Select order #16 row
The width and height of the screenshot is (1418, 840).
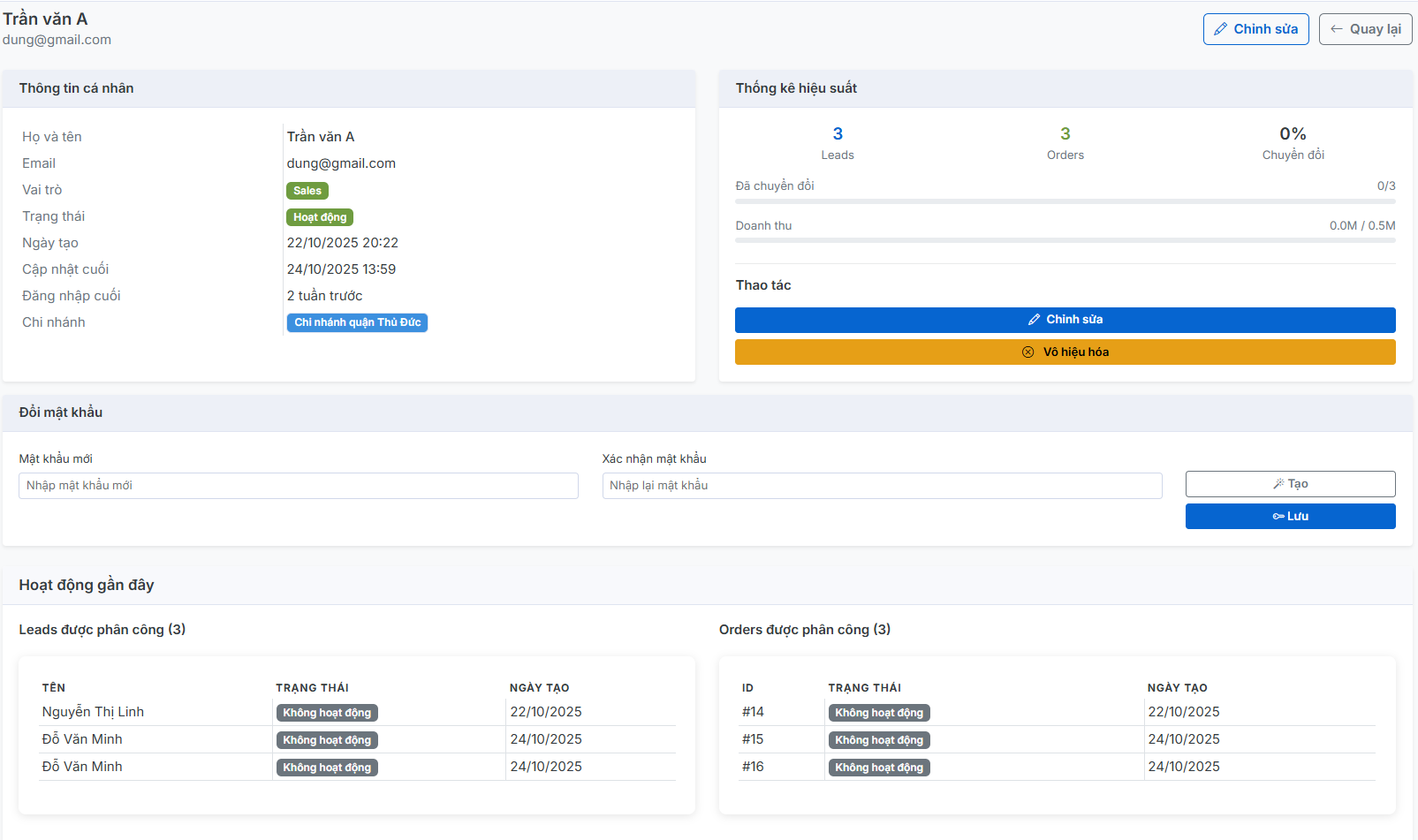click(x=753, y=767)
